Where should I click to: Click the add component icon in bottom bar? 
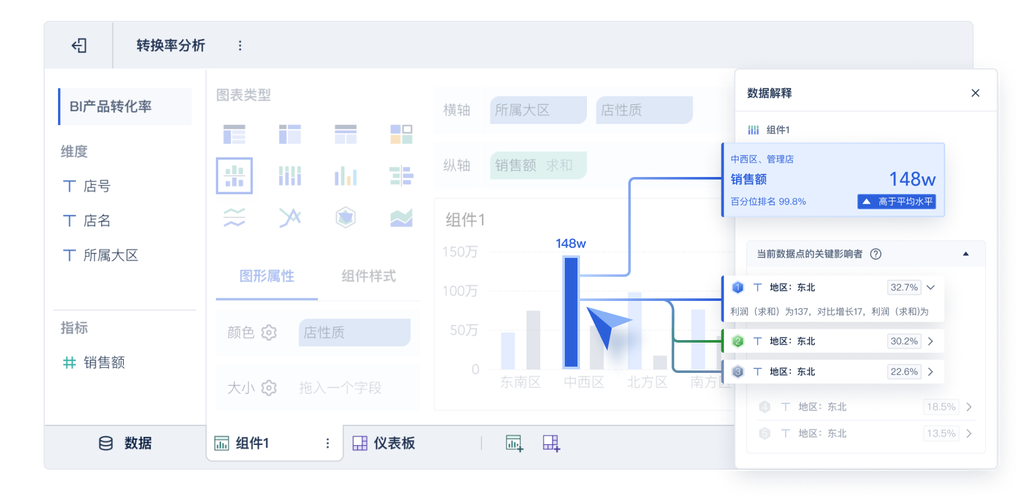514,443
